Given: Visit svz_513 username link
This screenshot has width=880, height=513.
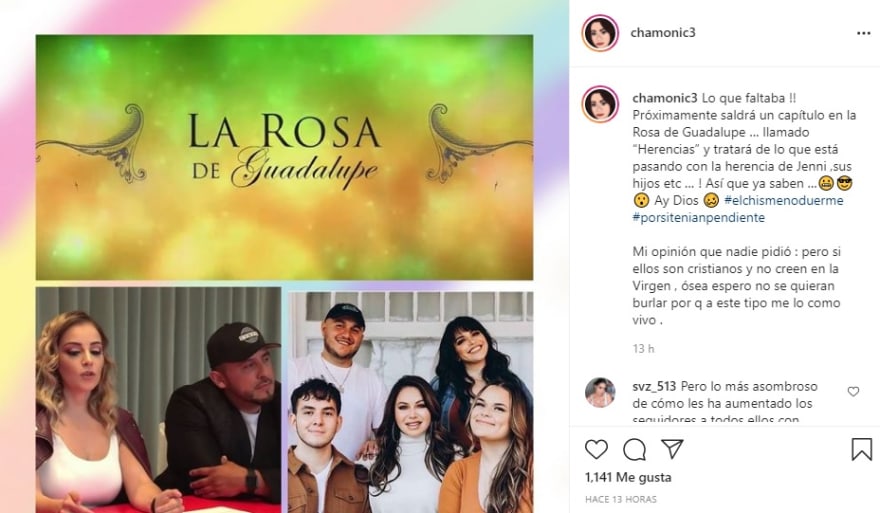Looking at the screenshot, I should click(654, 386).
